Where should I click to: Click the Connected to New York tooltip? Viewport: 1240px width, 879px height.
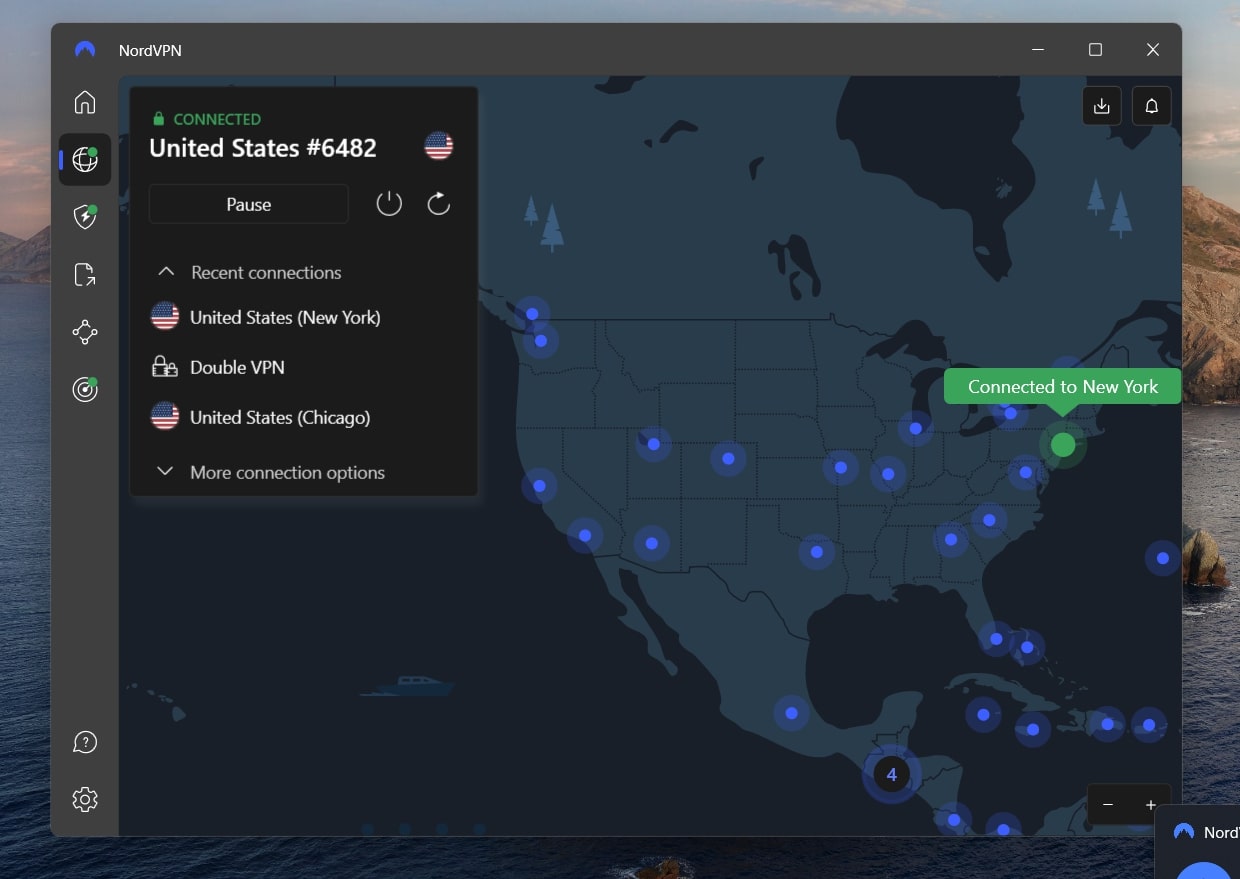tap(1061, 386)
